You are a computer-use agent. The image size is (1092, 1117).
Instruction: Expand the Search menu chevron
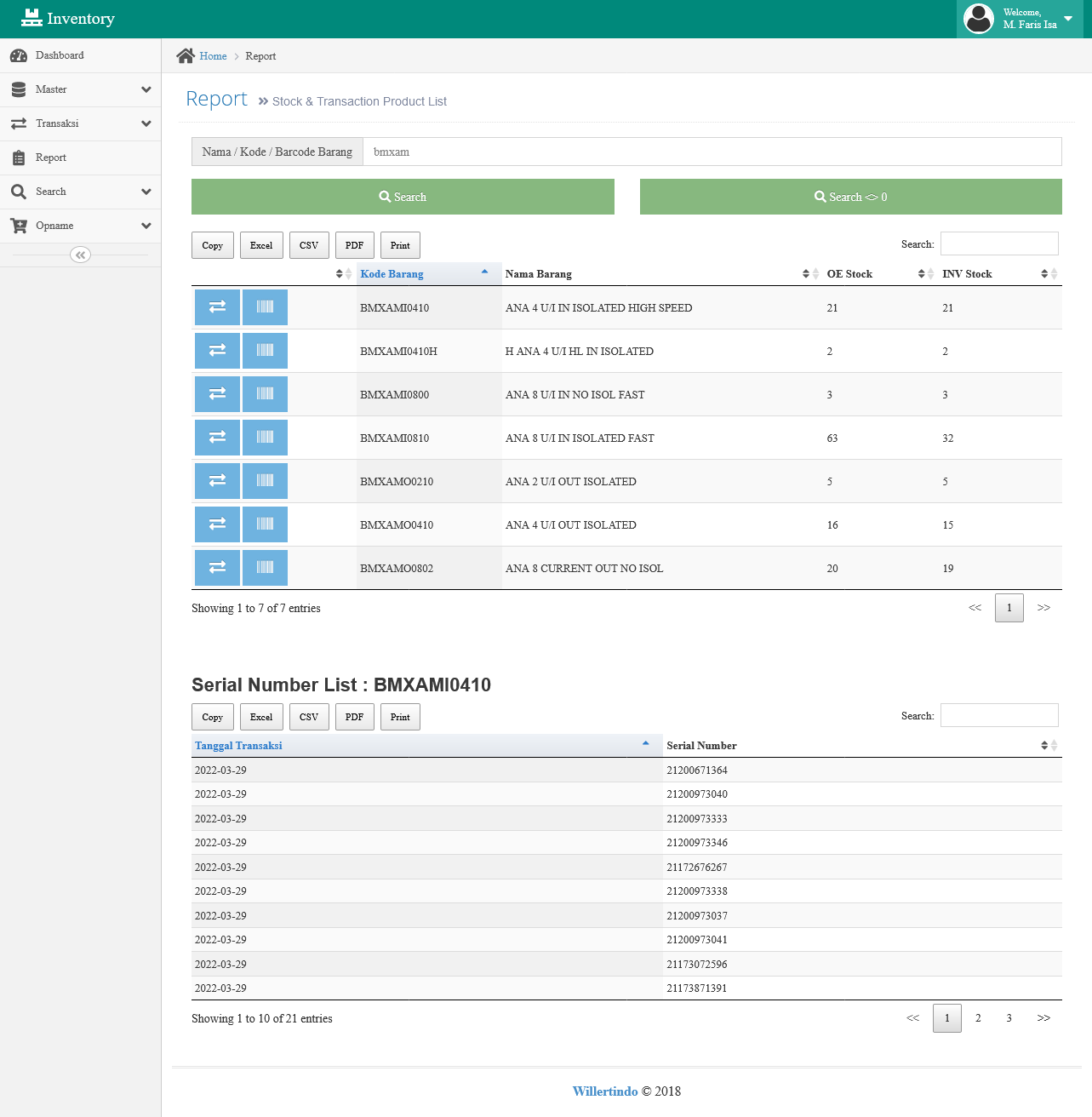point(146,192)
